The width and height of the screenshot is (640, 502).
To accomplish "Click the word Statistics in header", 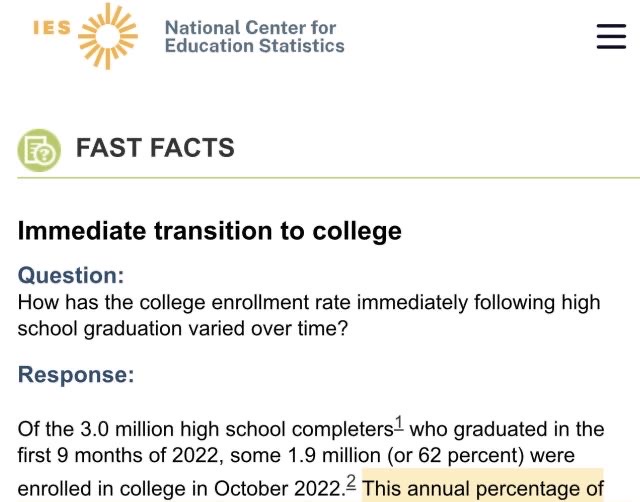I will (302, 46).
